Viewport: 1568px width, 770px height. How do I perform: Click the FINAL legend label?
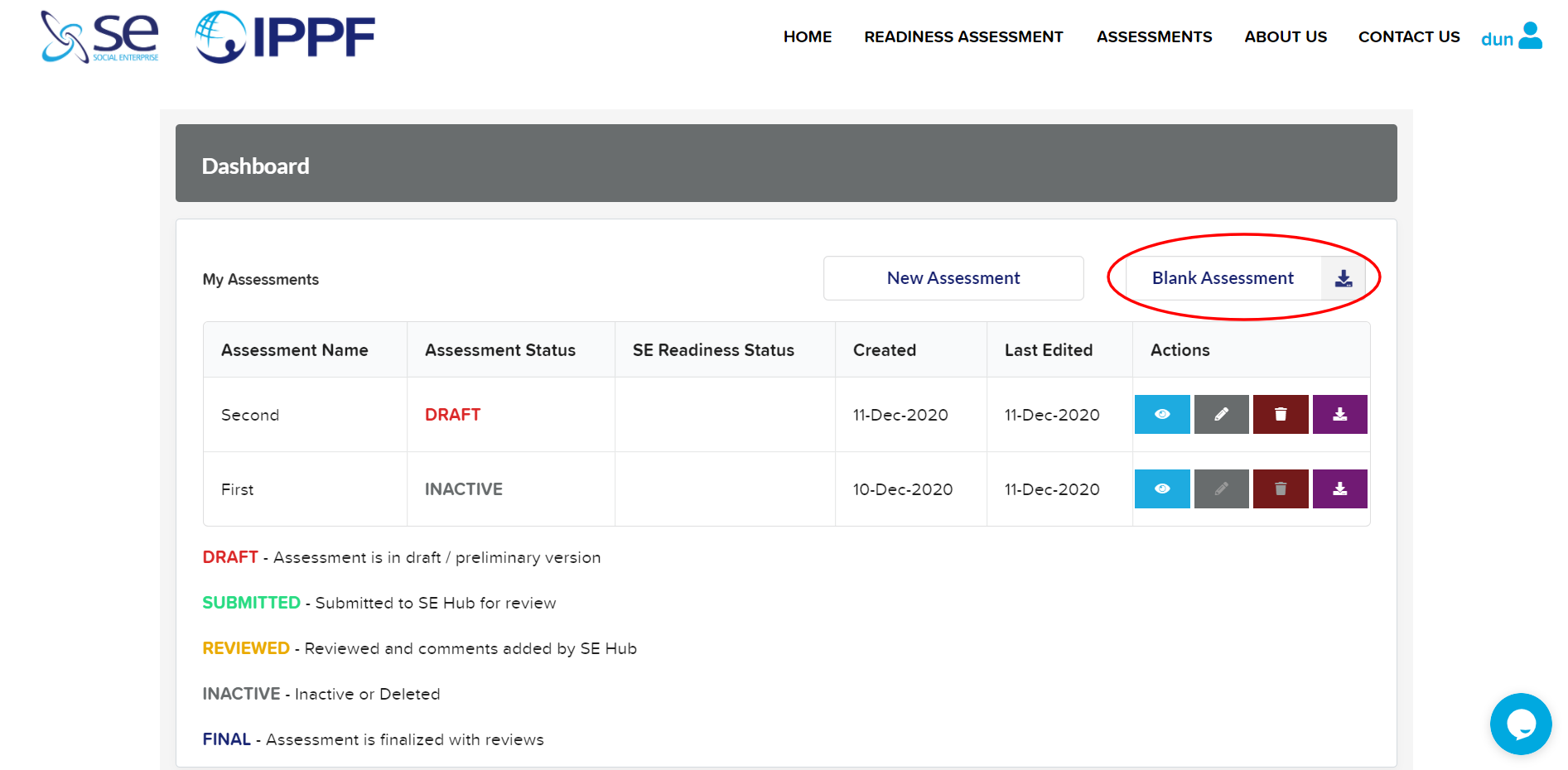pyautogui.click(x=227, y=739)
